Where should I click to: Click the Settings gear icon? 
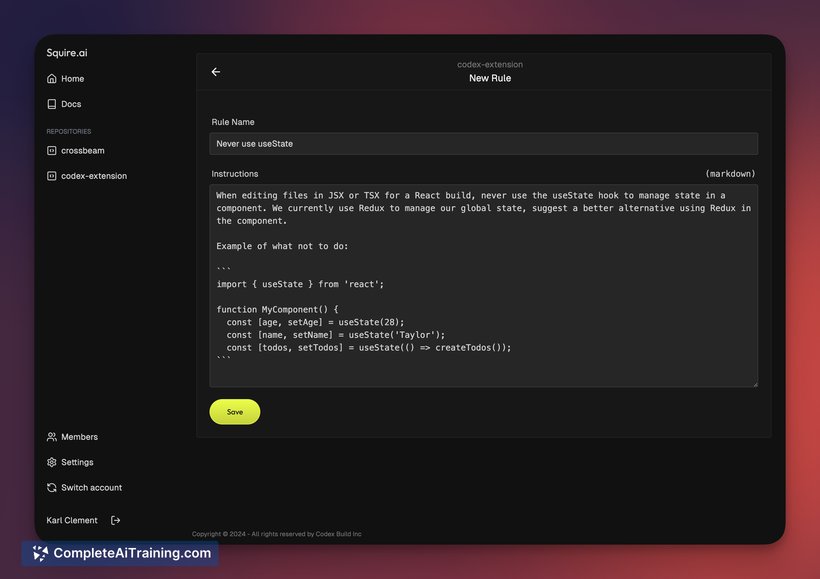[51, 462]
